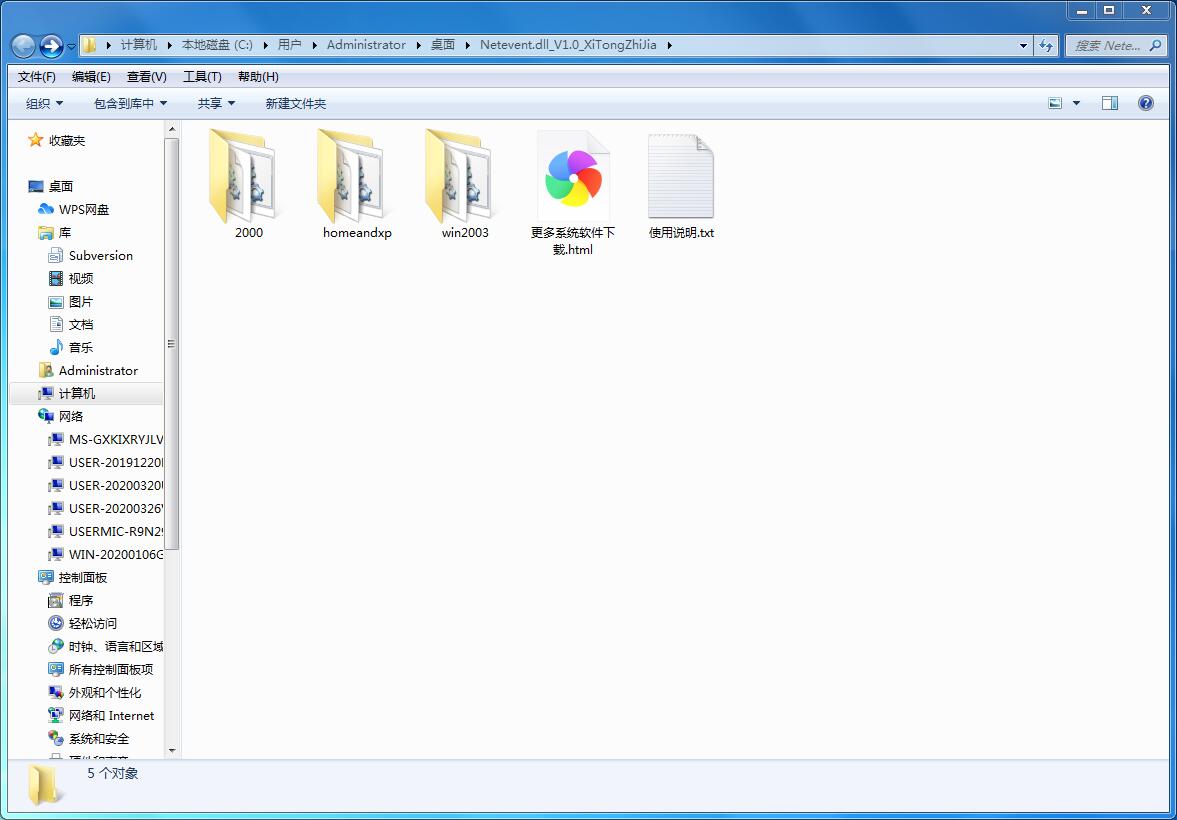
Task: Open the 共享 dropdown
Action: [x=216, y=104]
